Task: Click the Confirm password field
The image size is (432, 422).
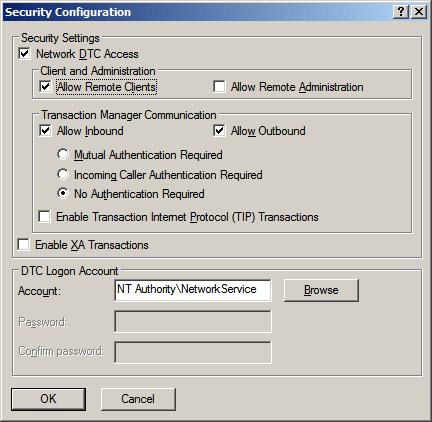Action: point(193,352)
